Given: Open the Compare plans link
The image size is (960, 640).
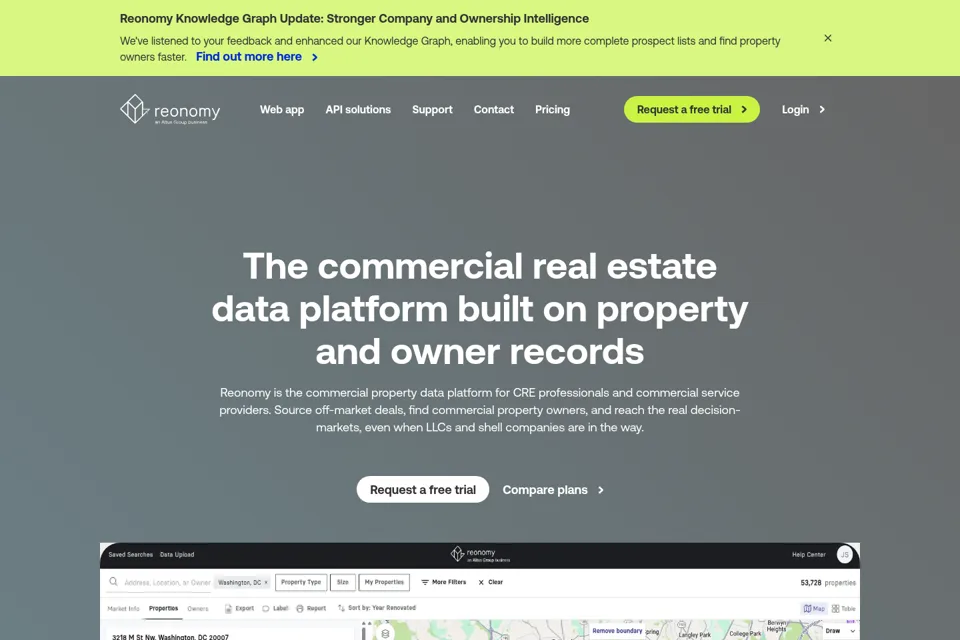Looking at the screenshot, I should 545,490.
